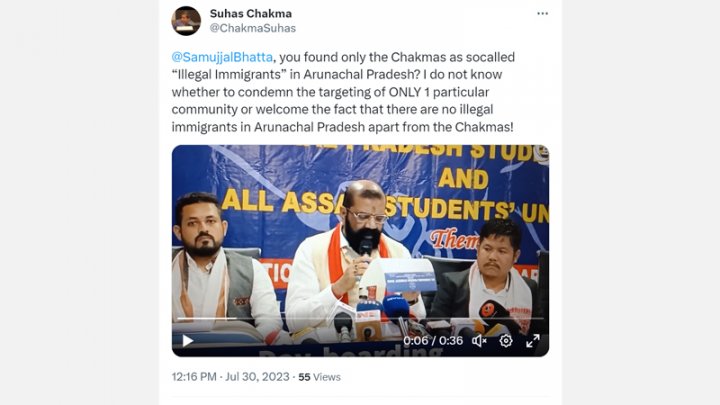Click the channel watermark logo on the video
Image resolution: width=720 pixels, height=405 pixels.
(542, 154)
